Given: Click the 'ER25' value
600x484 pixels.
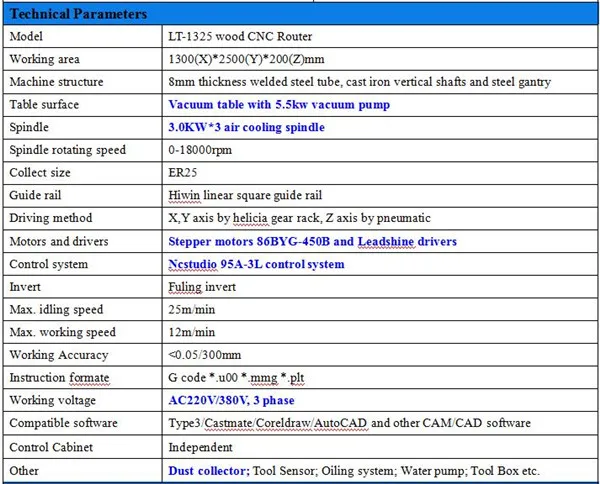Looking at the screenshot, I should (x=183, y=173).
